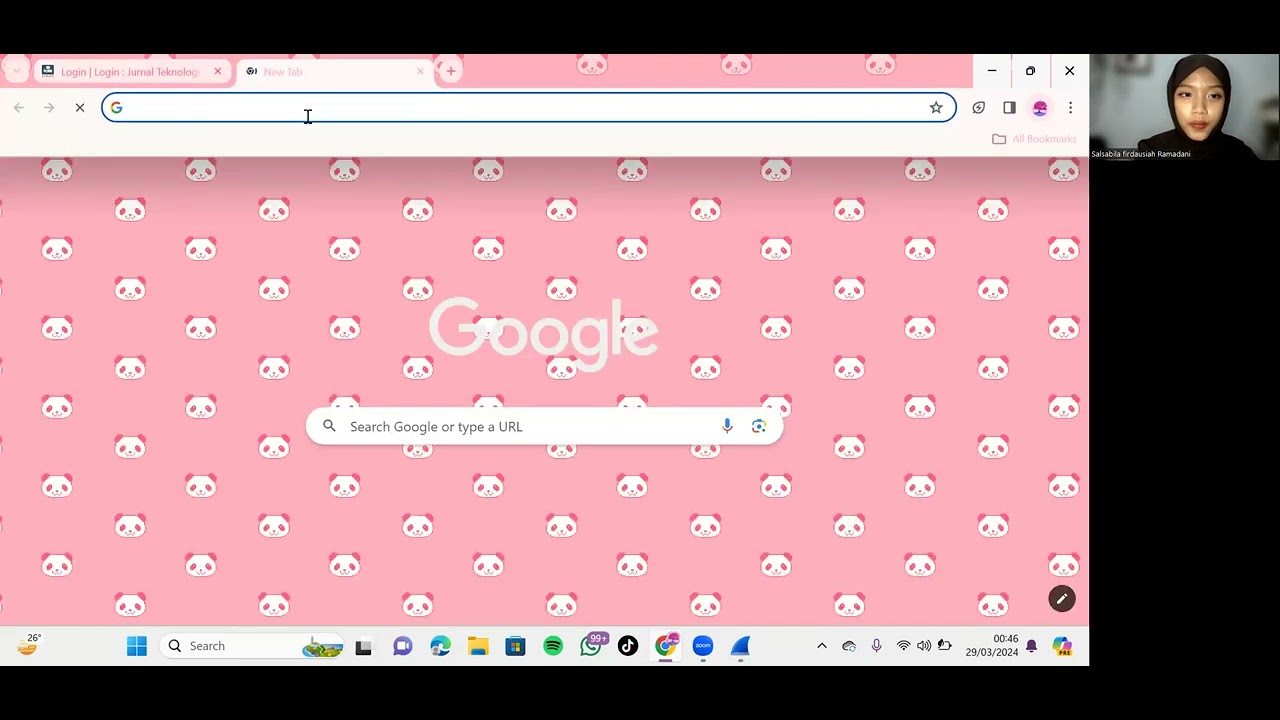Launch the Teams chat taskbar icon
The image size is (1280, 720).
coord(402,646)
